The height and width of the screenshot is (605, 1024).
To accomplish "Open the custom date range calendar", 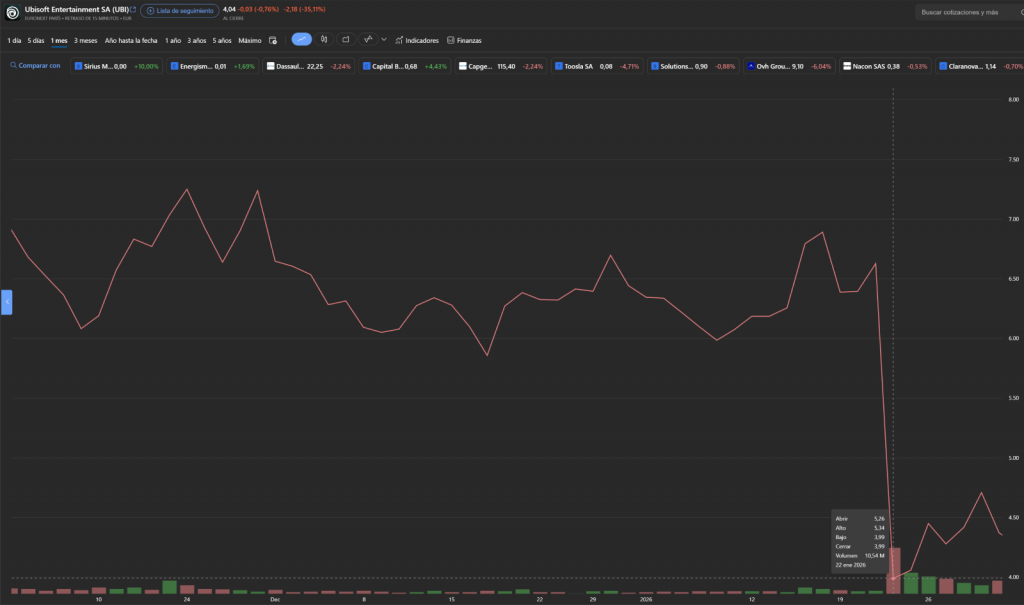I will [273, 40].
